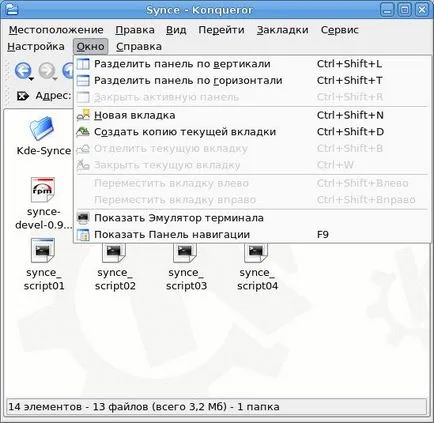Viewport: 434px width, 423px height.
Task: Choose Показать Панель навигации
Action: point(252,235)
